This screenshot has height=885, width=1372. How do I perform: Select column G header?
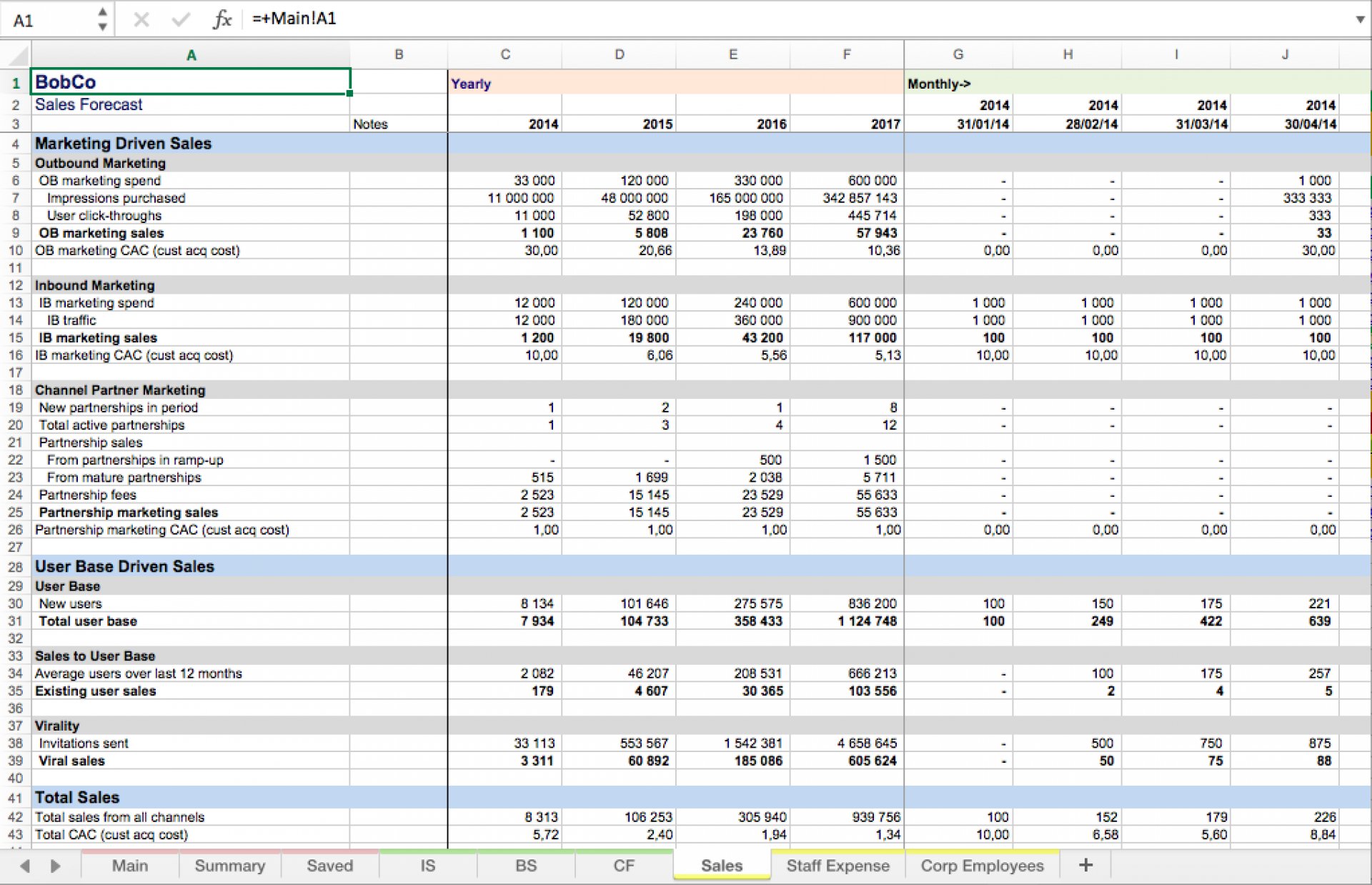(958, 55)
